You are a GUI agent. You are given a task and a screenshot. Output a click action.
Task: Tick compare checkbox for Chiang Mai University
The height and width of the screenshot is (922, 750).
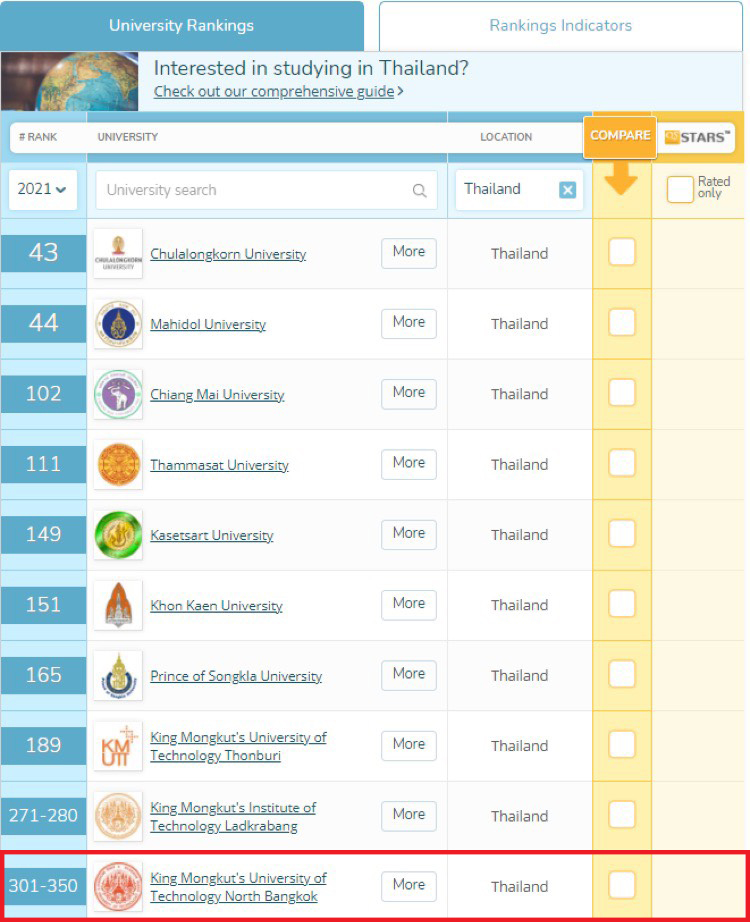click(x=622, y=393)
